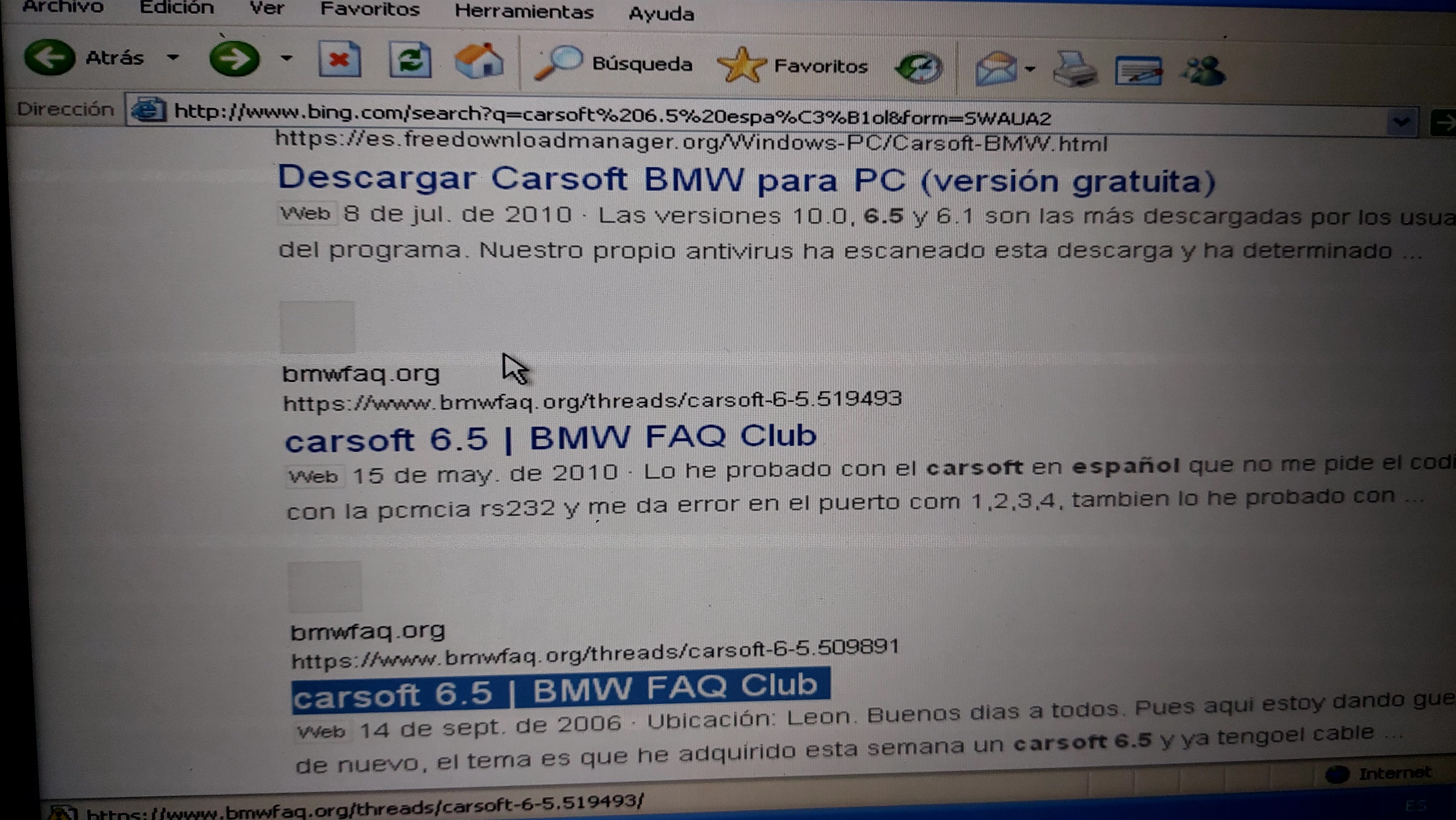Open the highlighted carsoft 6.5 BMW FAQ Club result
Screen dimensions: 1456x820
pyautogui.click(x=561, y=691)
